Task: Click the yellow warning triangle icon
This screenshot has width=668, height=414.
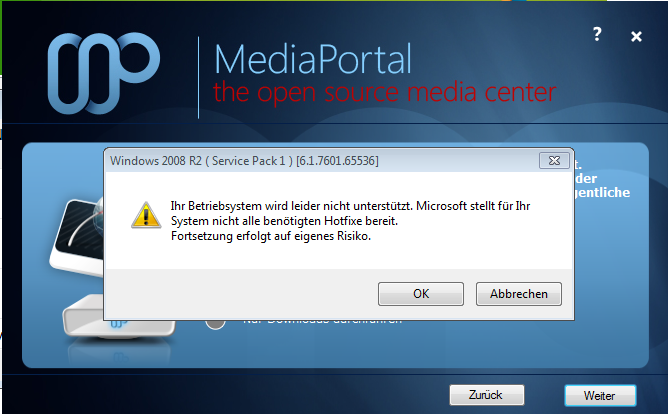Action: [146, 216]
